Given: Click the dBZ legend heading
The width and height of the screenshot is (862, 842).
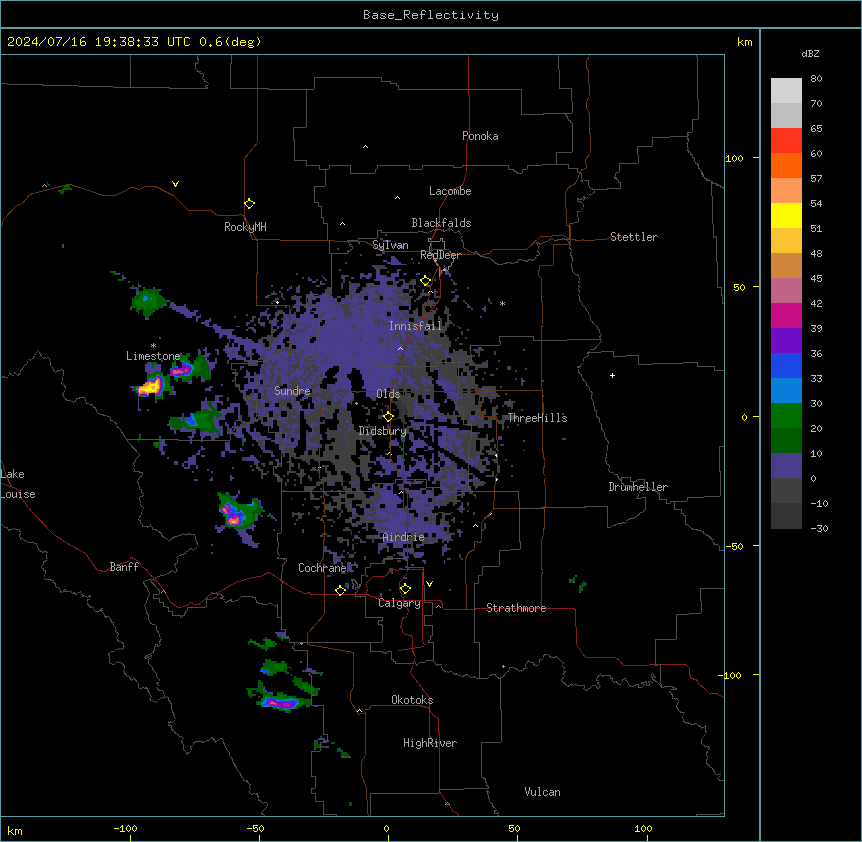Looking at the screenshot, I should pos(810,54).
